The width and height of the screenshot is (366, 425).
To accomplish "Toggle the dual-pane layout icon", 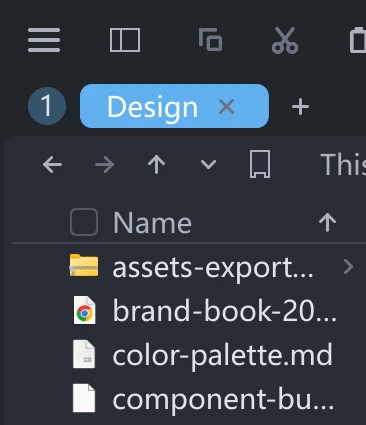I will pyautogui.click(x=125, y=40).
